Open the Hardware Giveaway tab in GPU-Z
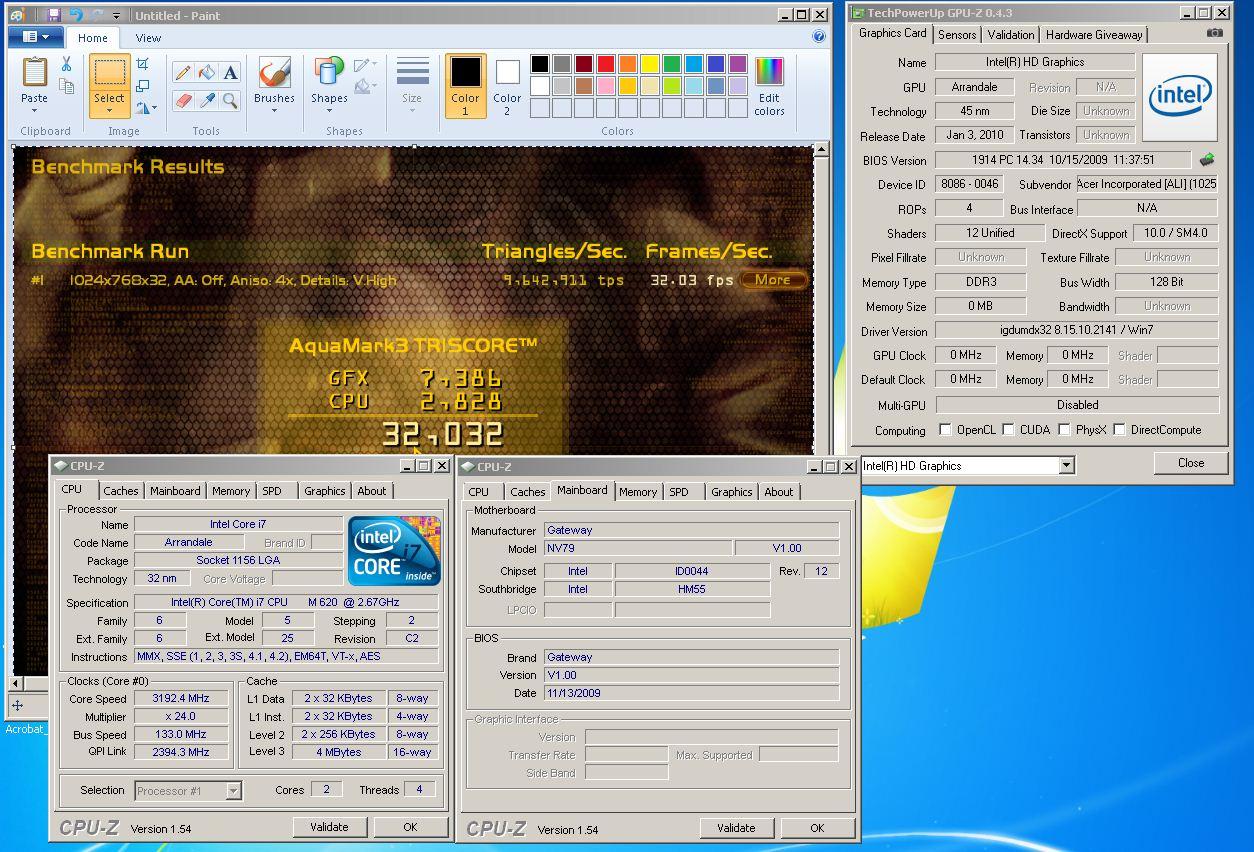The width and height of the screenshot is (1254, 852). tap(1094, 34)
